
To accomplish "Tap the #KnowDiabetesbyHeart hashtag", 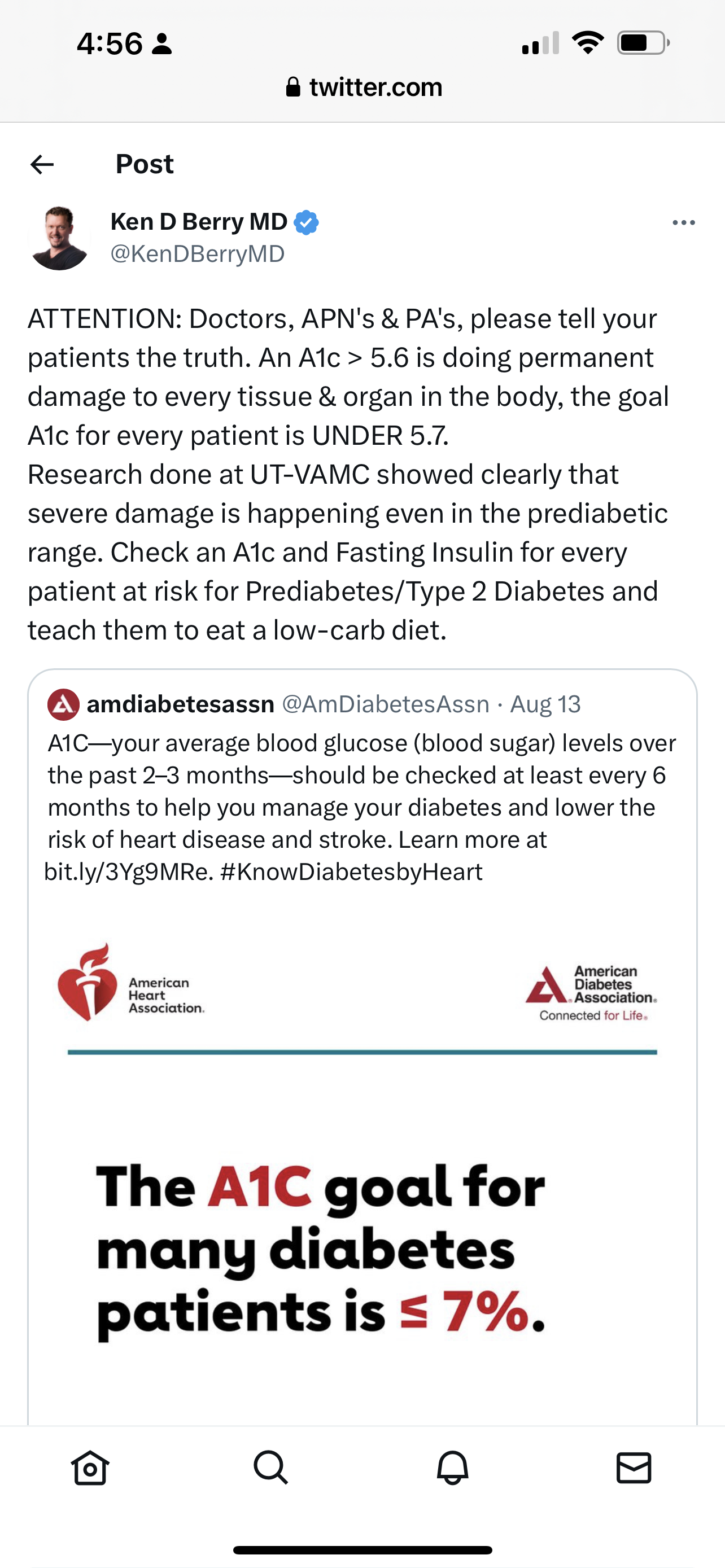I will click(359, 872).
